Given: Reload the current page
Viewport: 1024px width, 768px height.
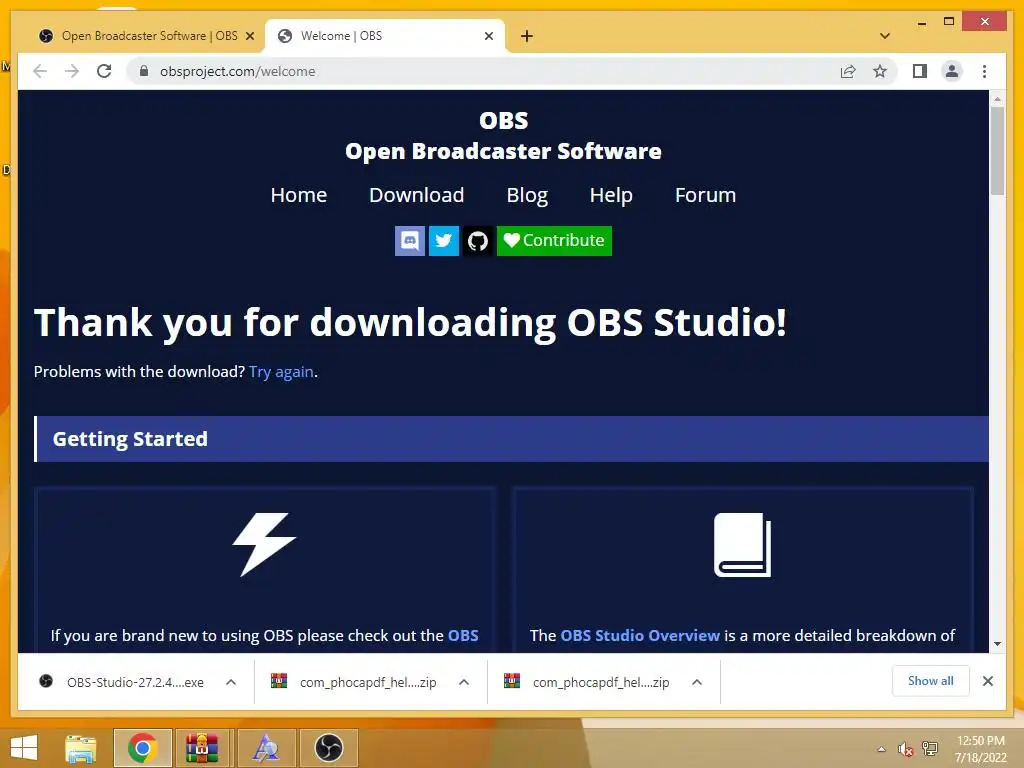Looking at the screenshot, I should [104, 71].
